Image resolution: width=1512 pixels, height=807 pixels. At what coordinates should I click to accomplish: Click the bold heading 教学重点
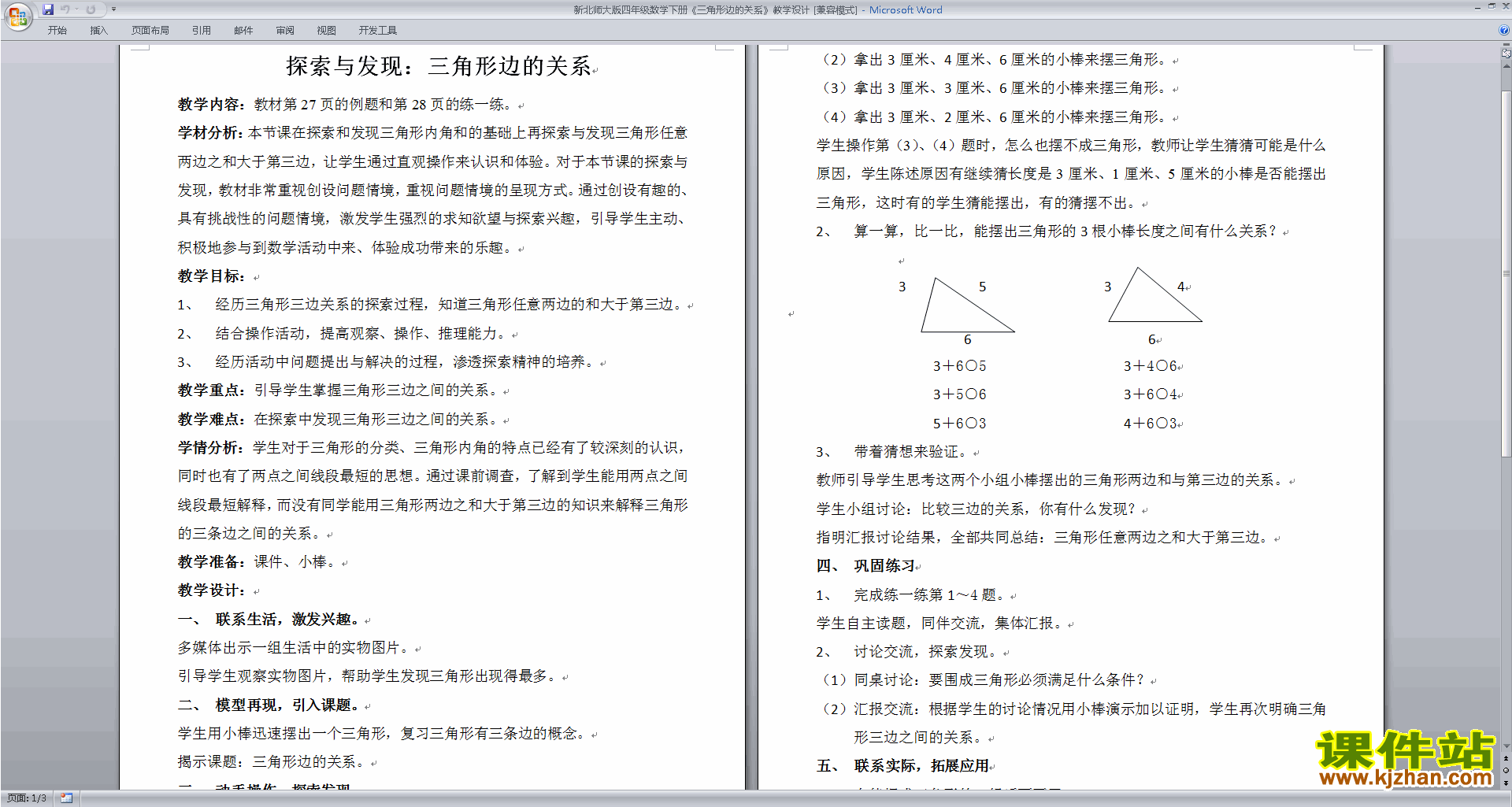coord(212,391)
